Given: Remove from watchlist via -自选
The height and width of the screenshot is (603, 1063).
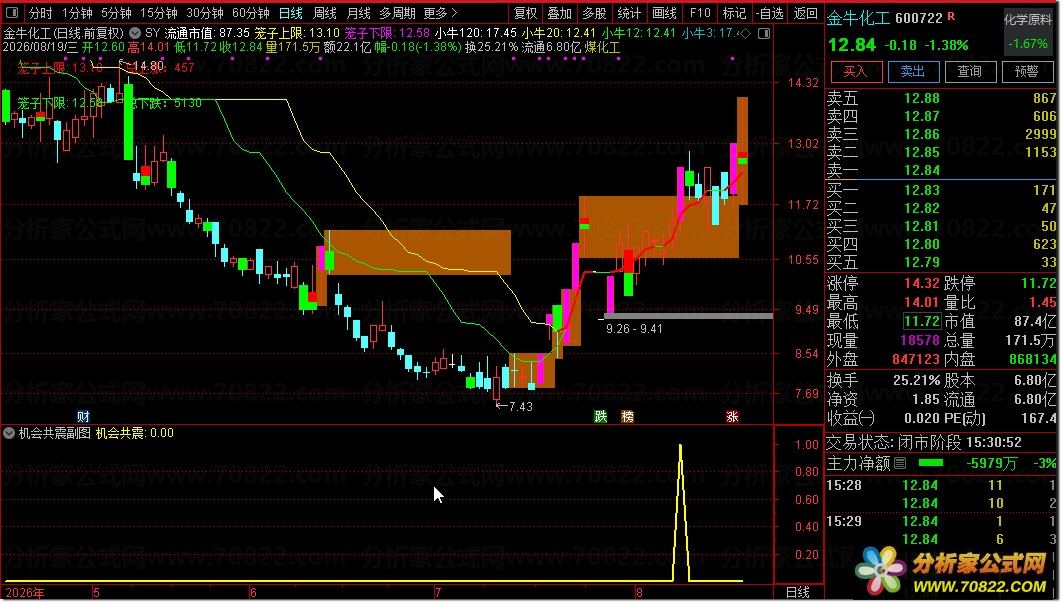Looking at the screenshot, I should coord(770,13).
